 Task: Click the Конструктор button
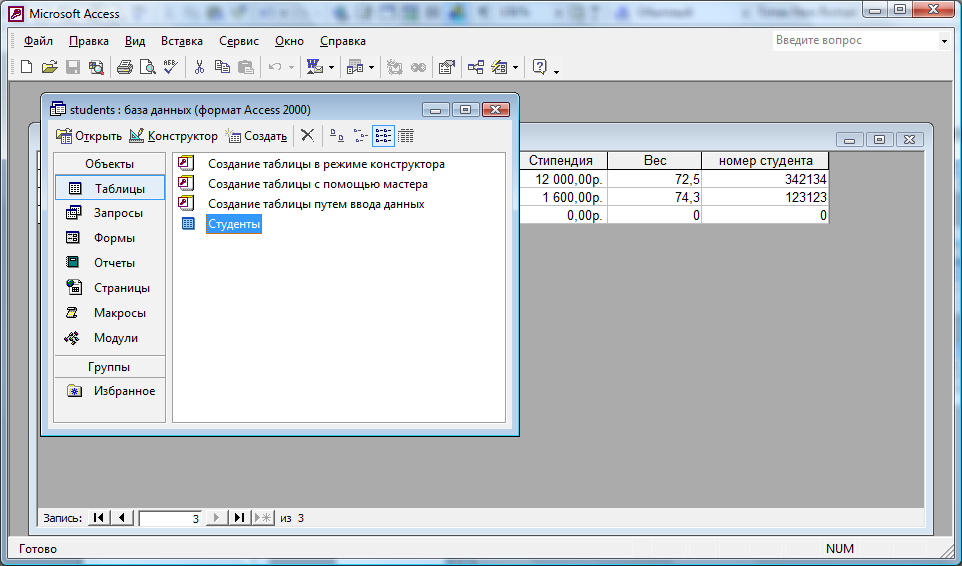pyautogui.click(x=173, y=136)
